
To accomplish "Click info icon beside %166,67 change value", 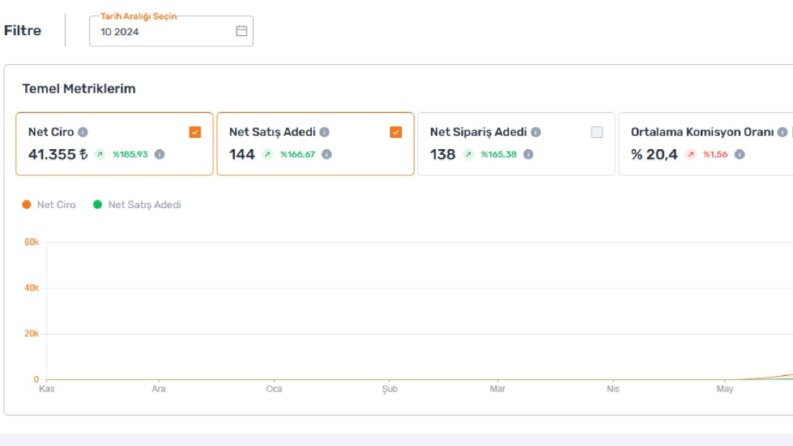I will pyautogui.click(x=327, y=154).
